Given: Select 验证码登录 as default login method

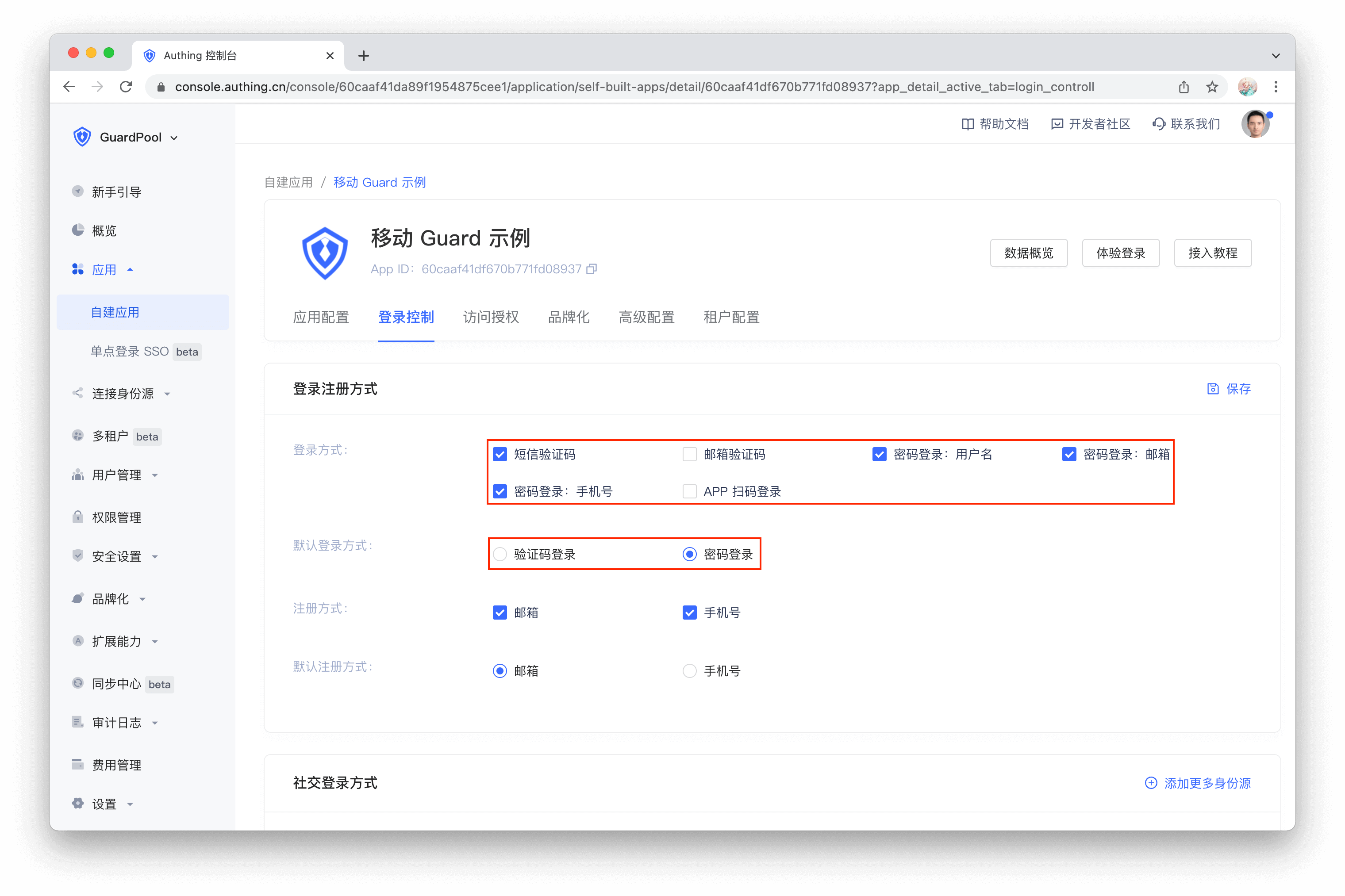Looking at the screenshot, I should pyautogui.click(x=500, y=554).
